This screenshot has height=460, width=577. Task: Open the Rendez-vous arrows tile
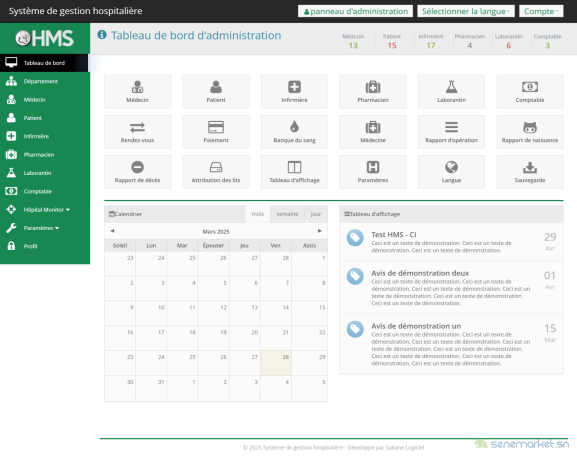pos(137,132)
